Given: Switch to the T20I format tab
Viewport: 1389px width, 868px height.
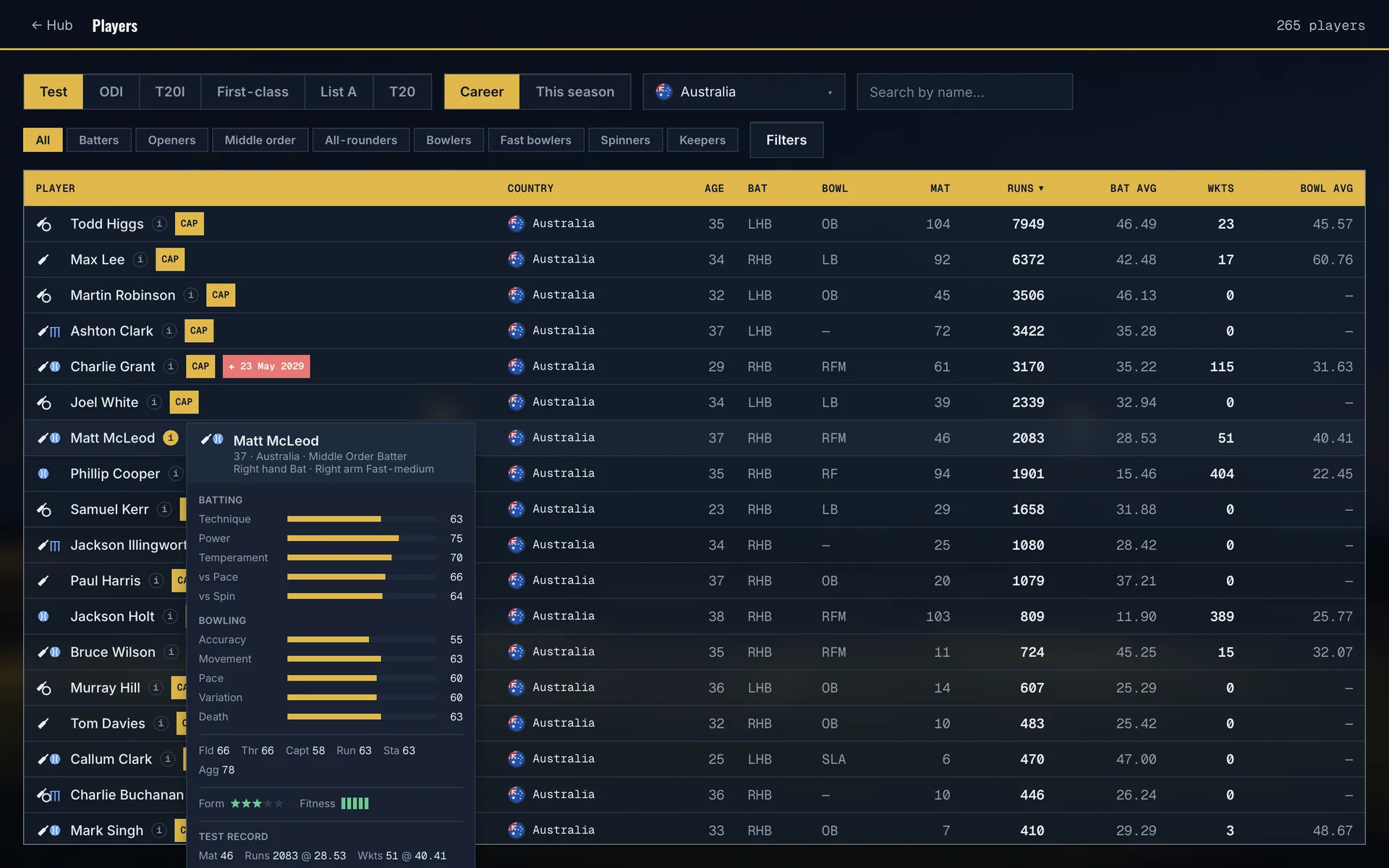Looking at the screenshot, I should click(170, 92).
